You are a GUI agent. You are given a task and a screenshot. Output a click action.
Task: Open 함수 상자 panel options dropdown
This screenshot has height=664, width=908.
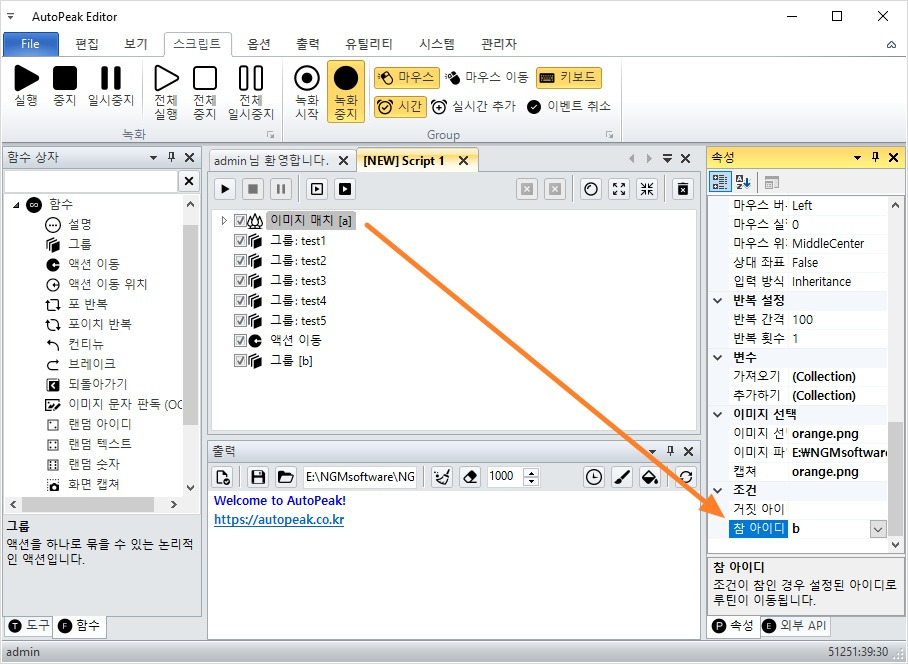153,157
